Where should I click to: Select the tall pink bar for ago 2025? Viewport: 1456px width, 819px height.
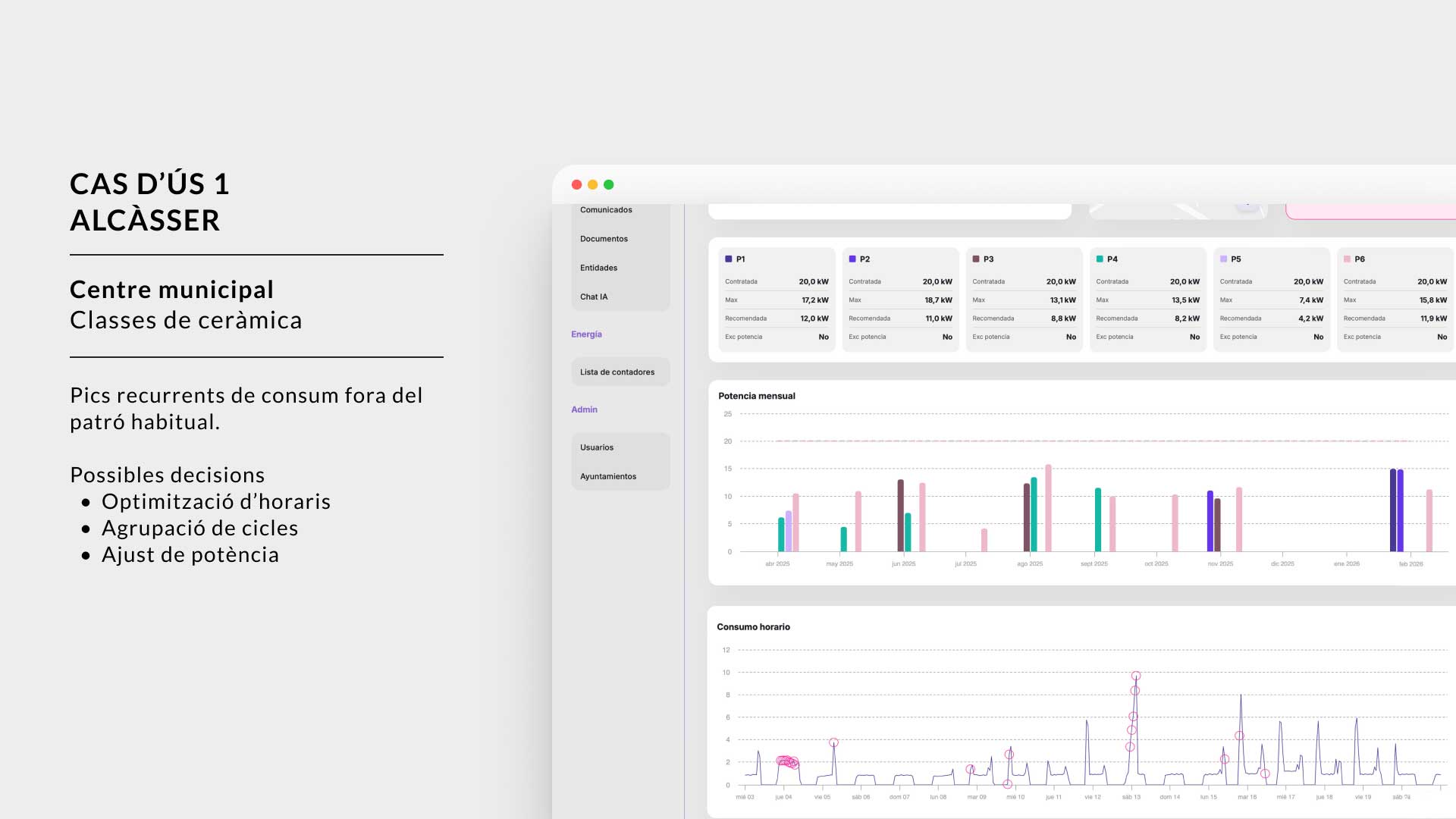coord(1048,508)
